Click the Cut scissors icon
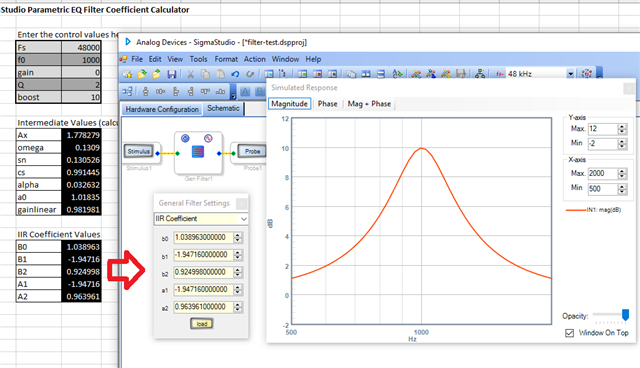640x368 pixels. pyautogui.click(x=190, y=74)
